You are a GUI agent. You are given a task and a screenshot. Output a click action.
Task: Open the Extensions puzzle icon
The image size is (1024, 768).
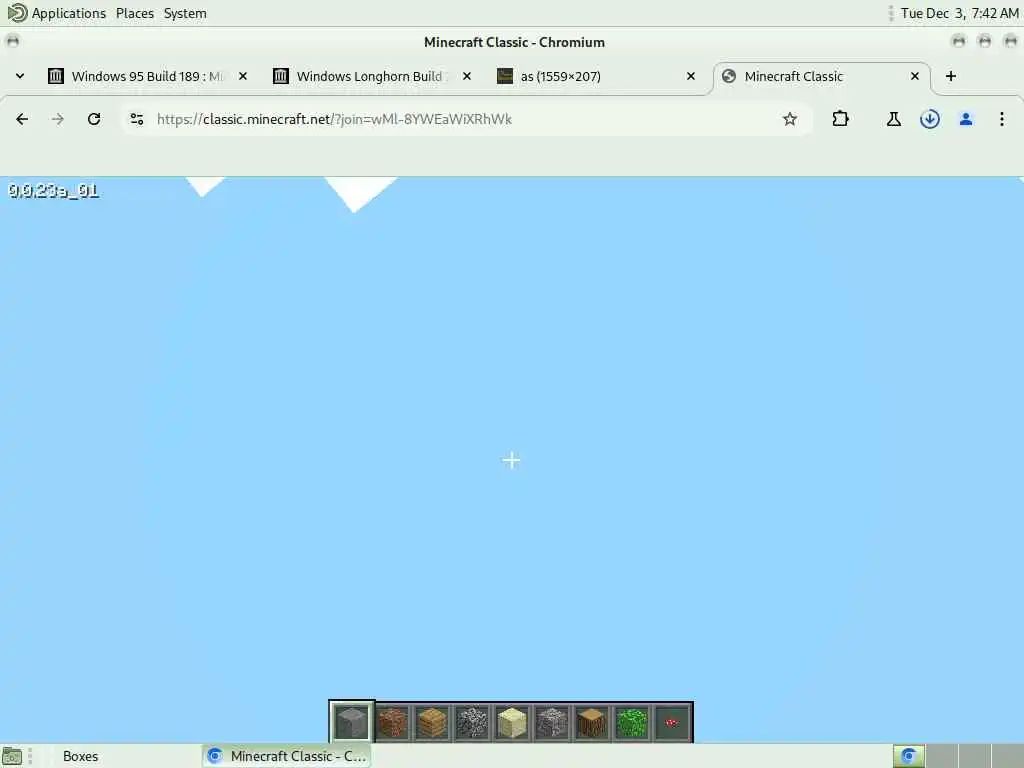tap(840, 119)
